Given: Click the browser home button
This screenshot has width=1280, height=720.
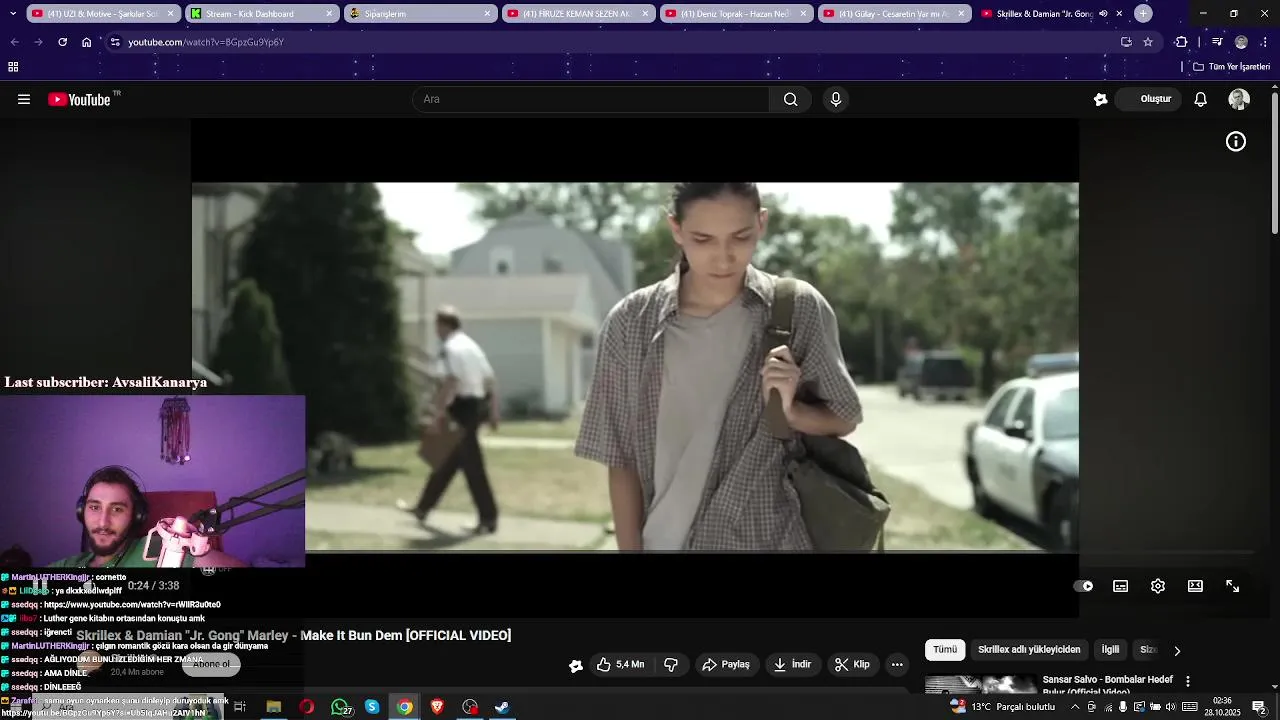Looking at the screenshot, I should [x=87, y=42].
